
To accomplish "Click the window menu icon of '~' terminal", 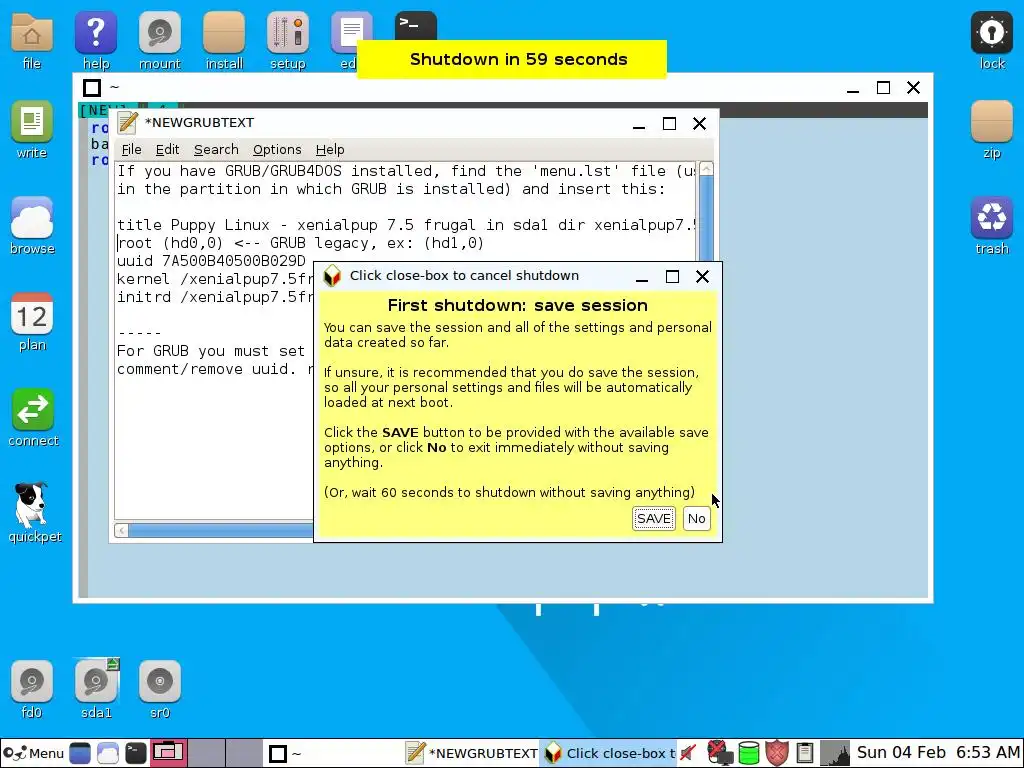I will tap(92, 88).
